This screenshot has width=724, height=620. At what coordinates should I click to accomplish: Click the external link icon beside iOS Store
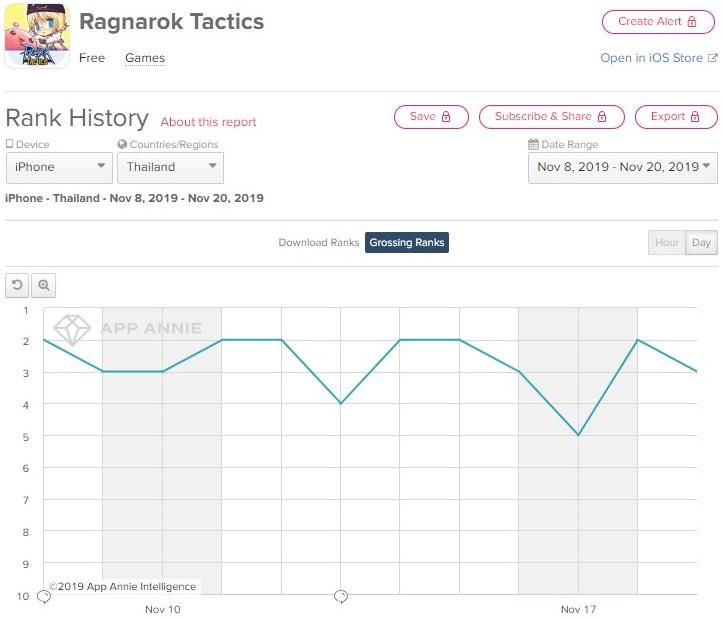click(x=712, y=58)
